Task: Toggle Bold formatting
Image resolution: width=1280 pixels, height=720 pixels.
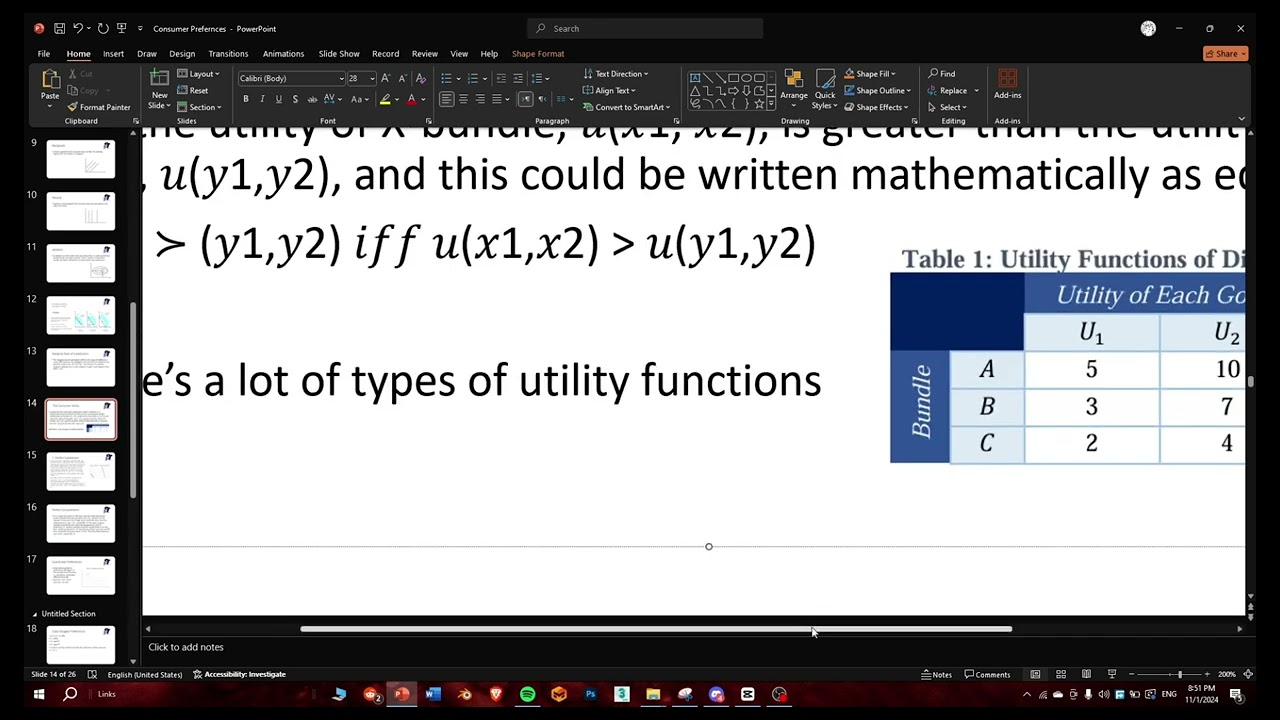Action: (246, 99)
